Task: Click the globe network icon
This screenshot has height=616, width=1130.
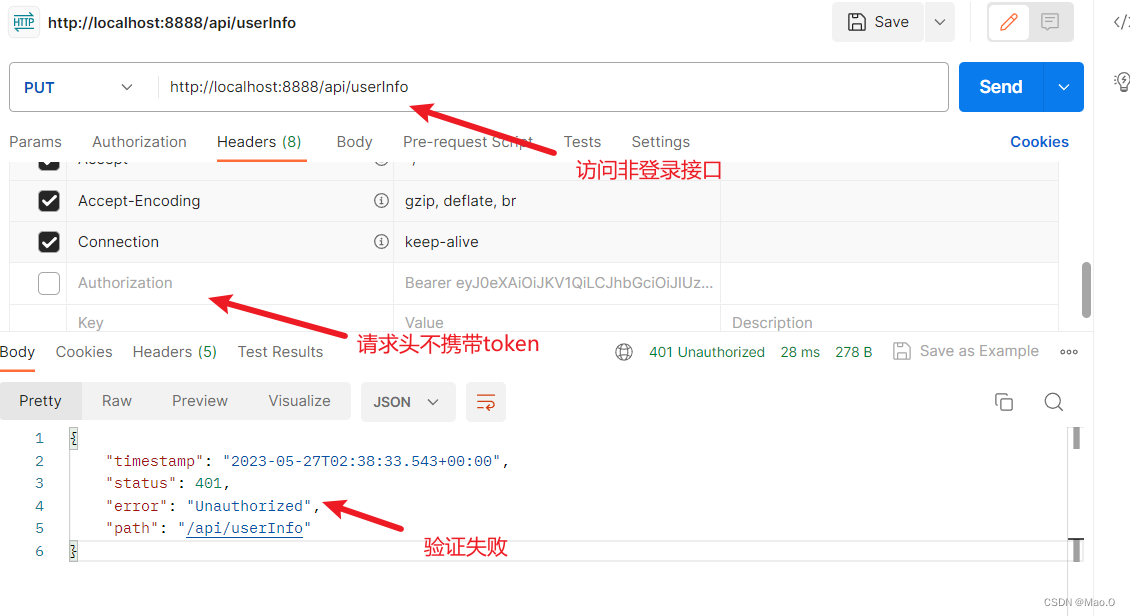Action: point(624,352)
